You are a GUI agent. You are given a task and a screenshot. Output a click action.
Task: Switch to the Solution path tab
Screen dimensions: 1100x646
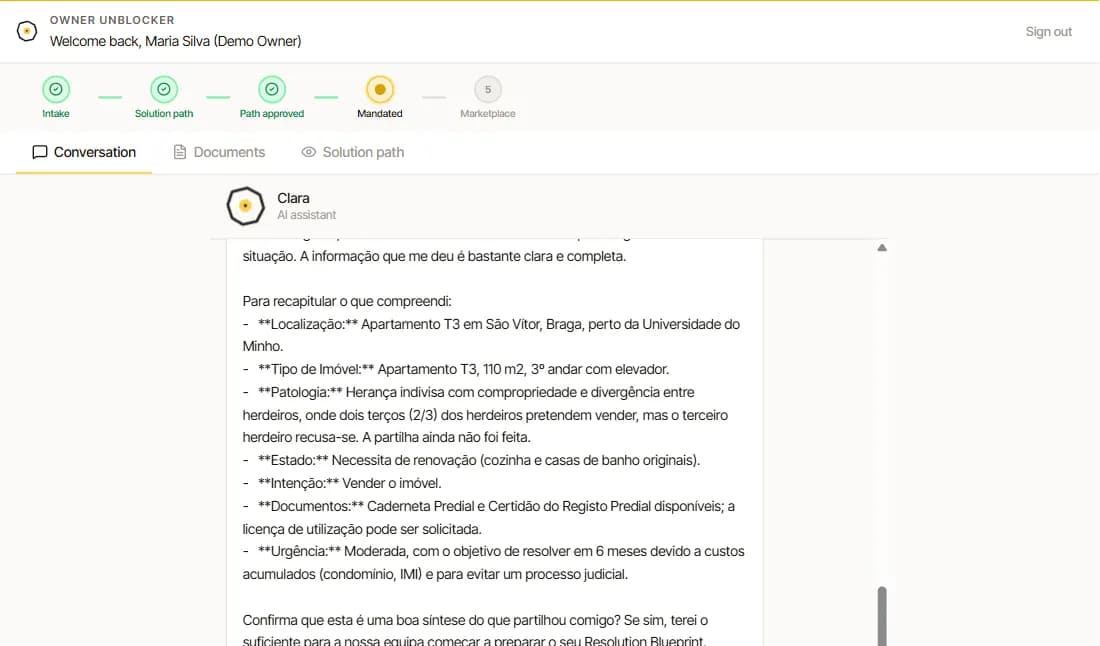pos(353,152)
